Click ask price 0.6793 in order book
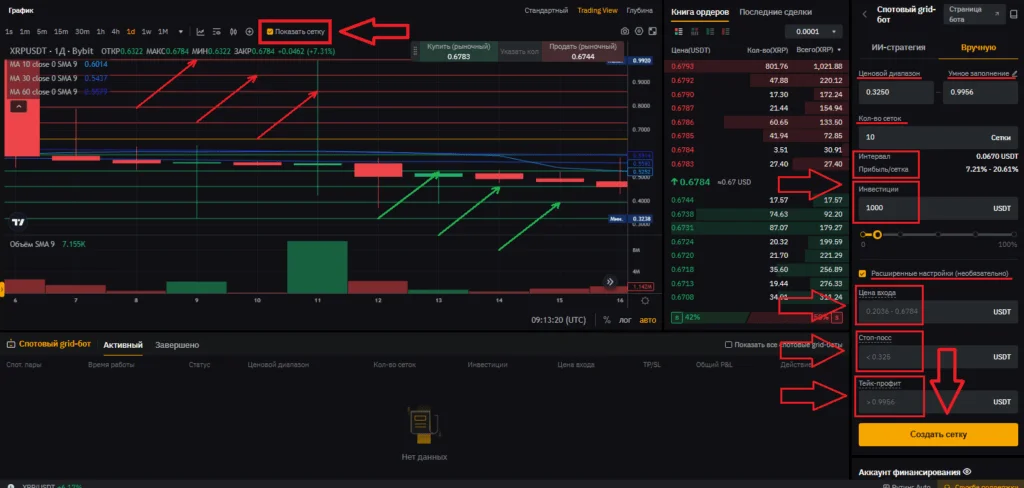Screen dimensions: 1024x488 pos(682,66)
